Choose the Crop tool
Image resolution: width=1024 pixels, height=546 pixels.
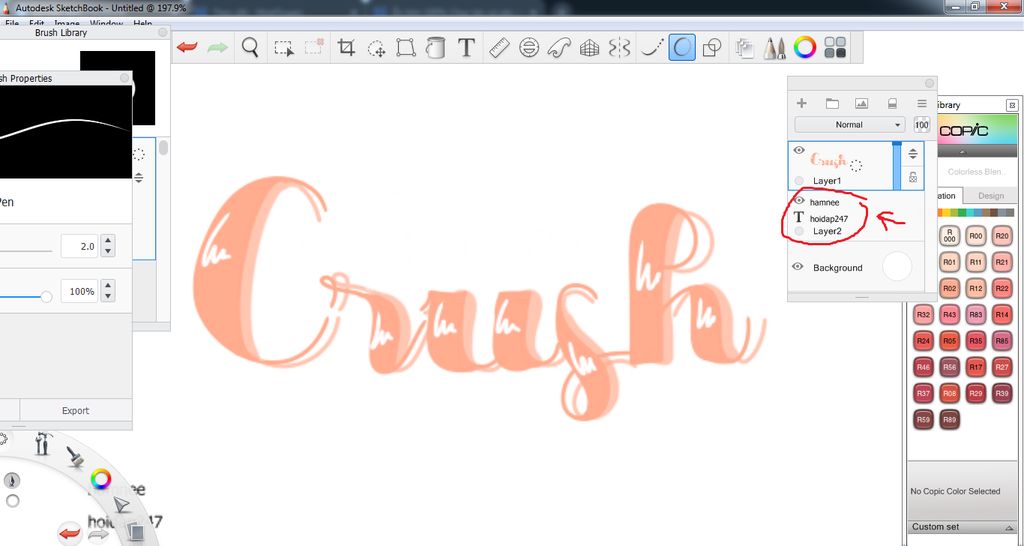[x=346, y=48]
